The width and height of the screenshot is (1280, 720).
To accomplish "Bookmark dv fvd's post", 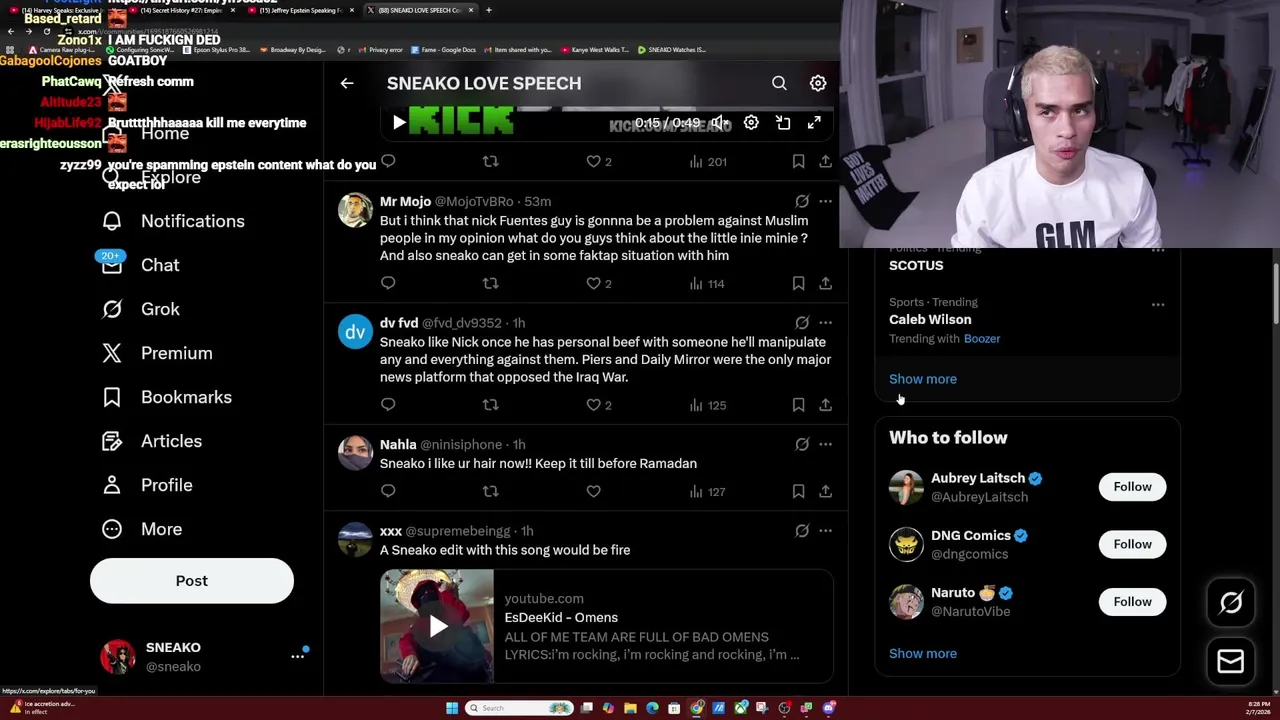I will point(798,405).
